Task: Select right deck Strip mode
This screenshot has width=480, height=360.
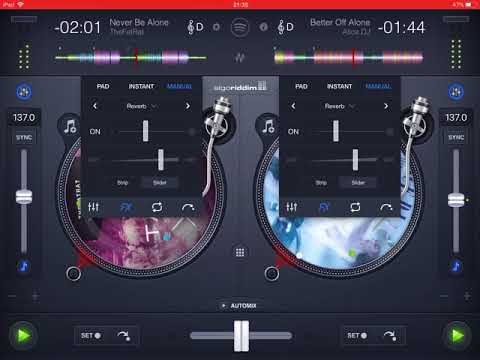Action: [x=321, y=183]
